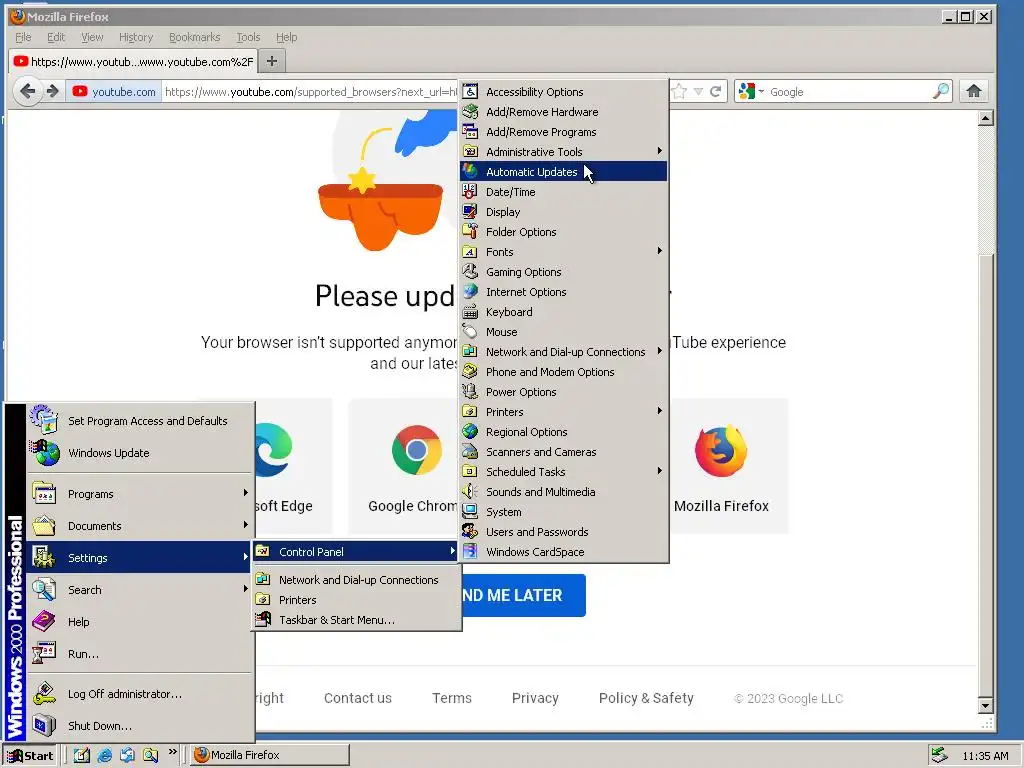Screen dimensions: 1024x768
Task: Click the System computer icon
Action: pyautogui.click(x=470, y=512)
